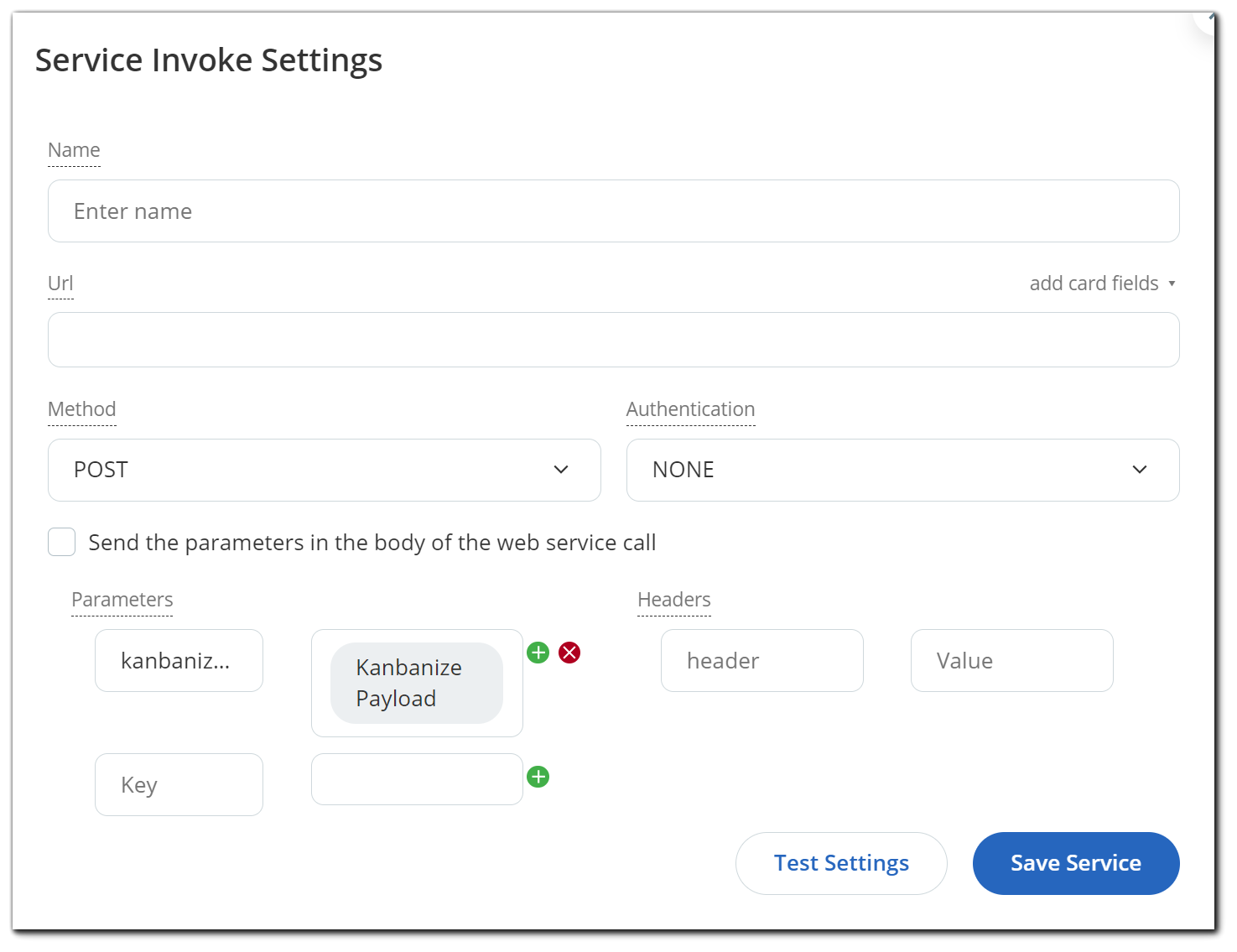Screen dimensions: 1237x952
Task: Click the Method label
Action: (x=82, y=409)
